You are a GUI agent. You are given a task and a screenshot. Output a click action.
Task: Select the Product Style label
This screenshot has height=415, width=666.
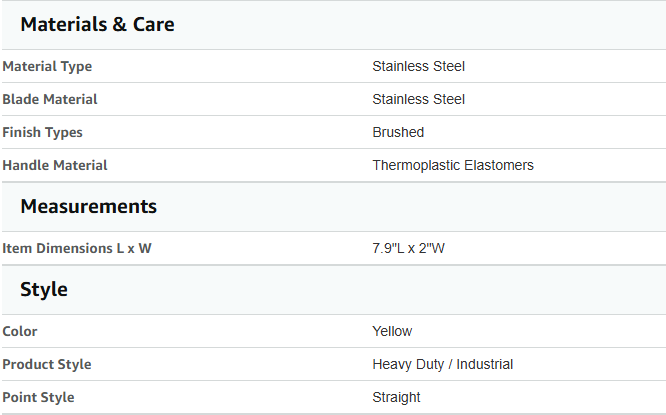pyautogui.click(x=47, y=364)
